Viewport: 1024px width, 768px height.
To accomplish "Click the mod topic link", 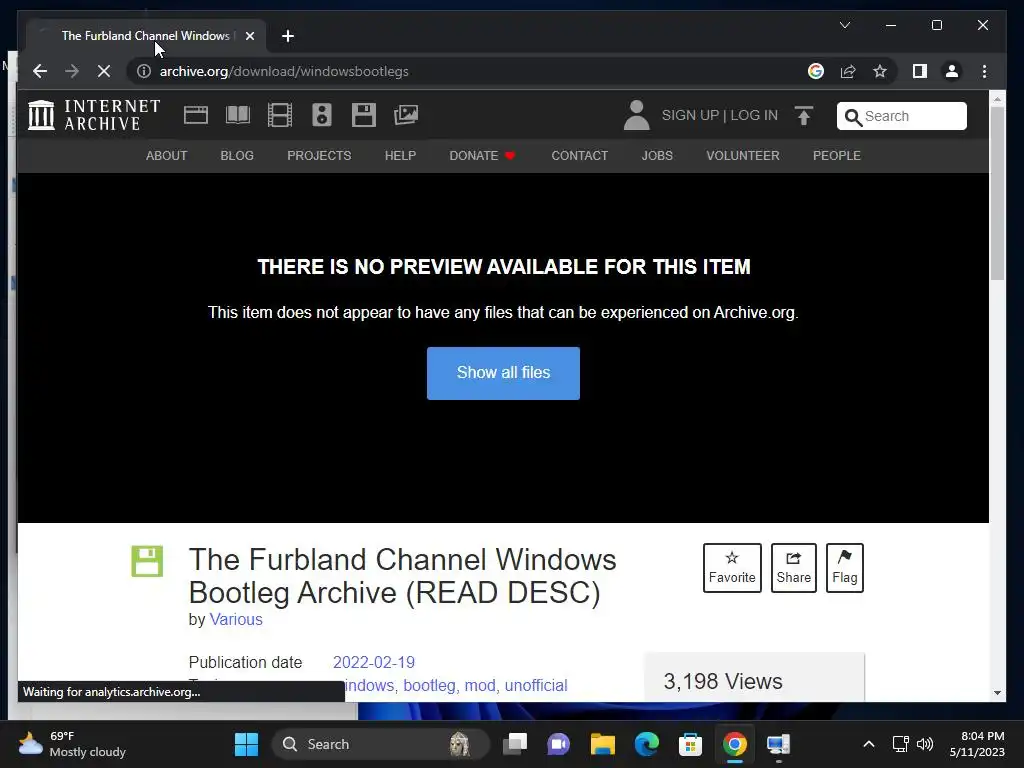I will point(480,685).
